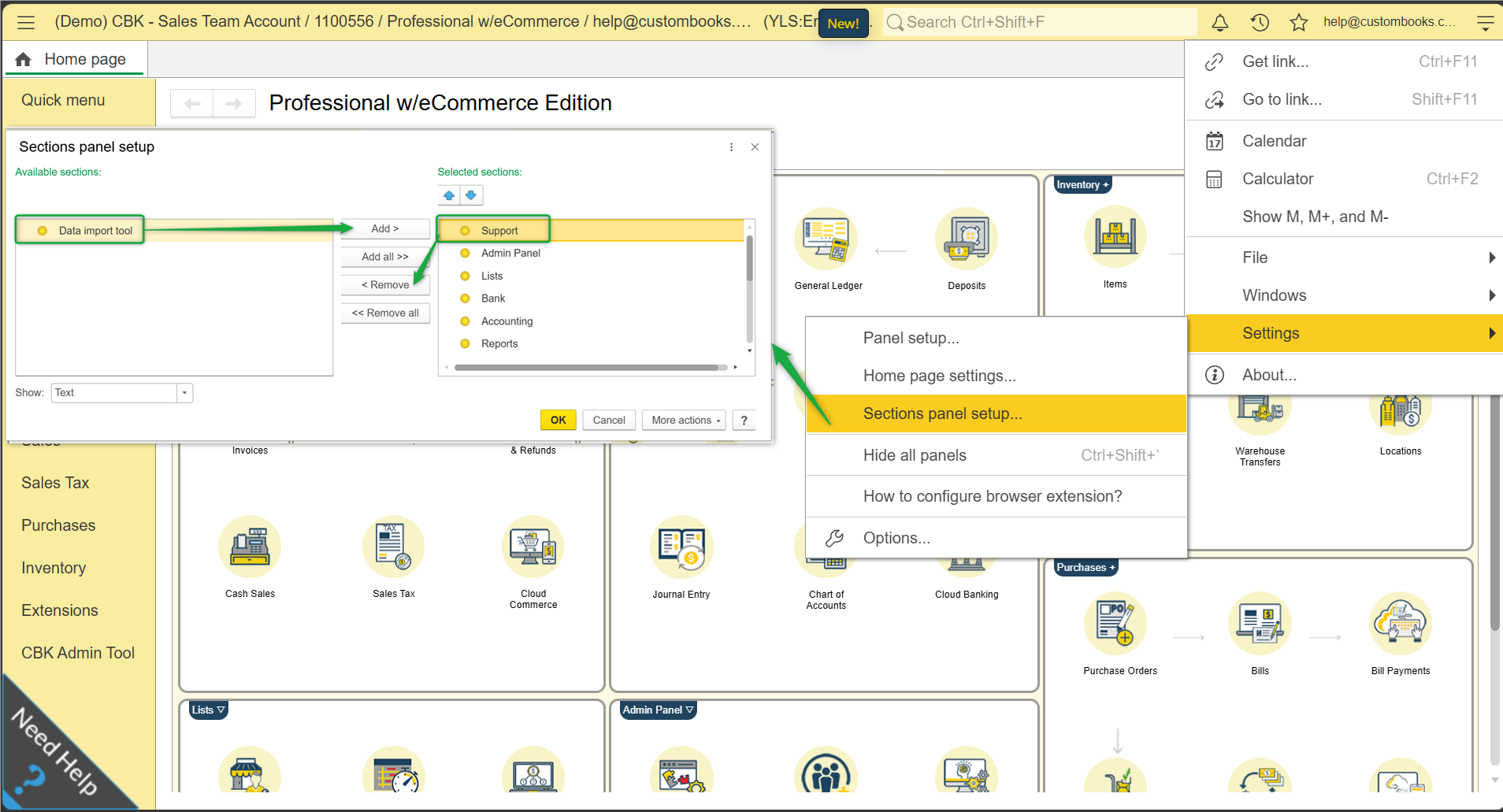Open the Journal Entry icon

pyautogui.click(x=681, y=547)
